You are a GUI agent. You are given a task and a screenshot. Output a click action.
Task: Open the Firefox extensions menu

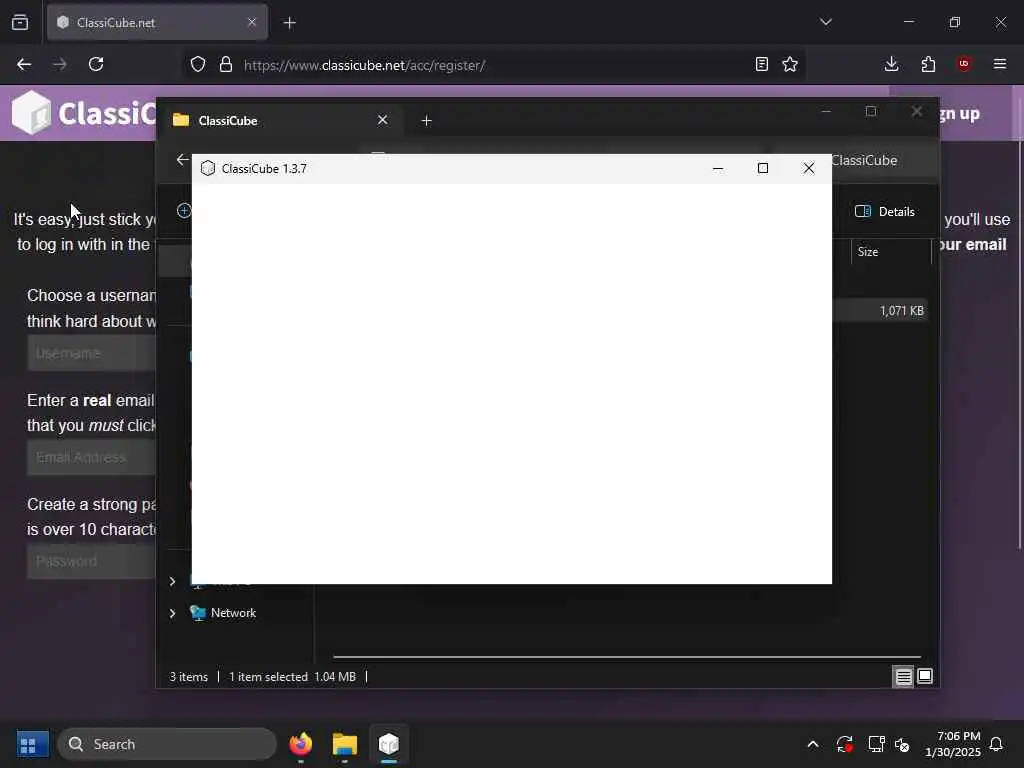(x=928, y=64)
